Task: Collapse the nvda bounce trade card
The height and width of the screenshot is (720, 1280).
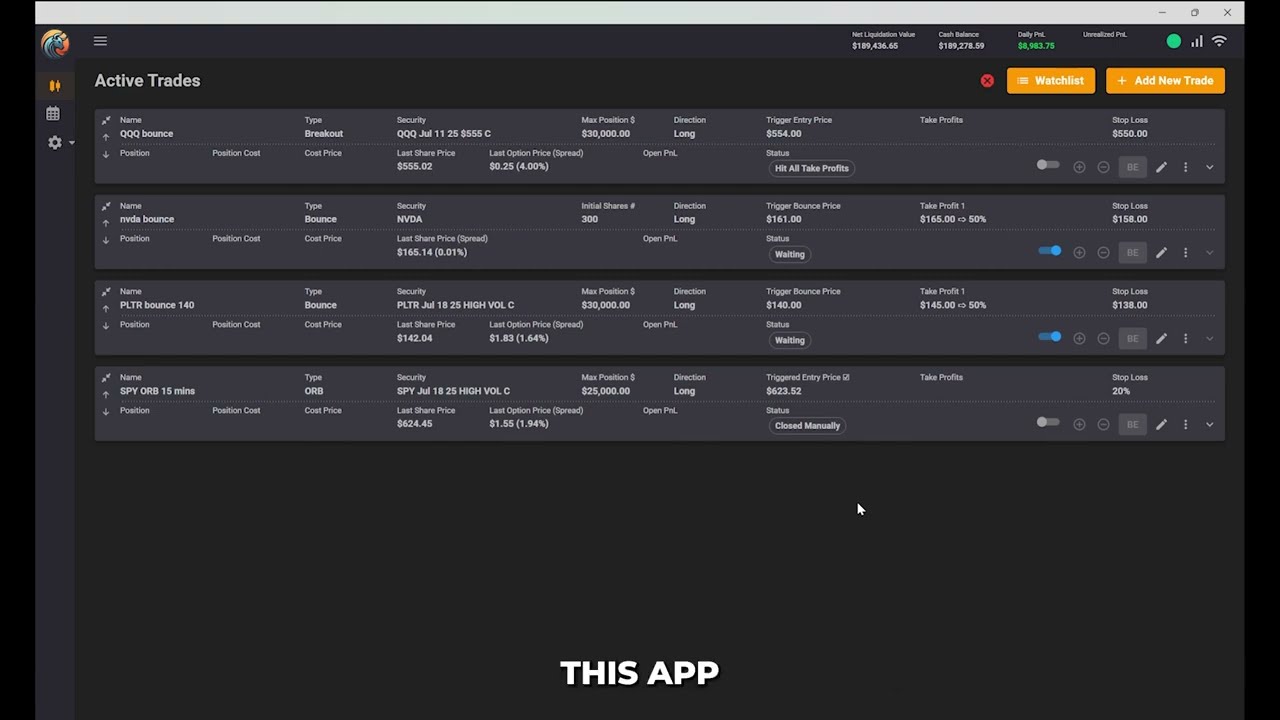Action: [x=106, y=207]
